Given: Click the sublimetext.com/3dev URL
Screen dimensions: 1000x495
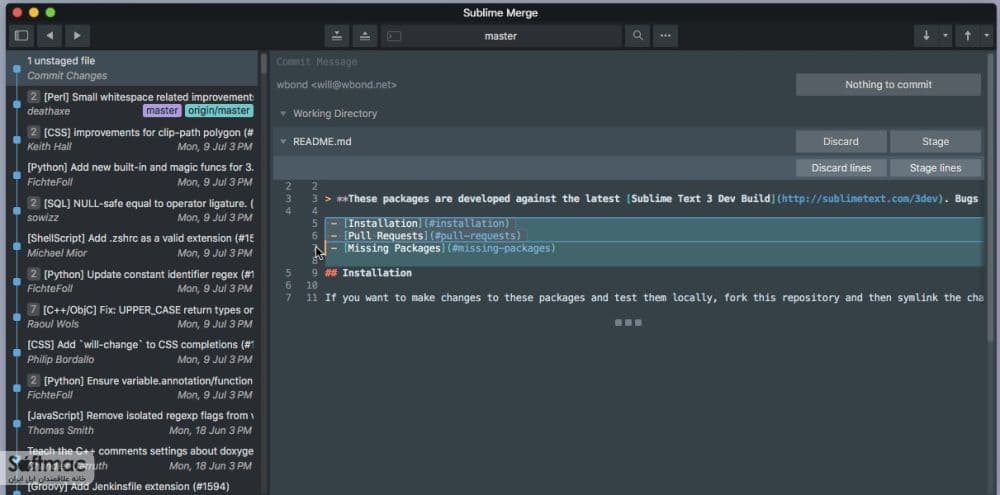Looking at the screenshot, I should tap(858, 199).
